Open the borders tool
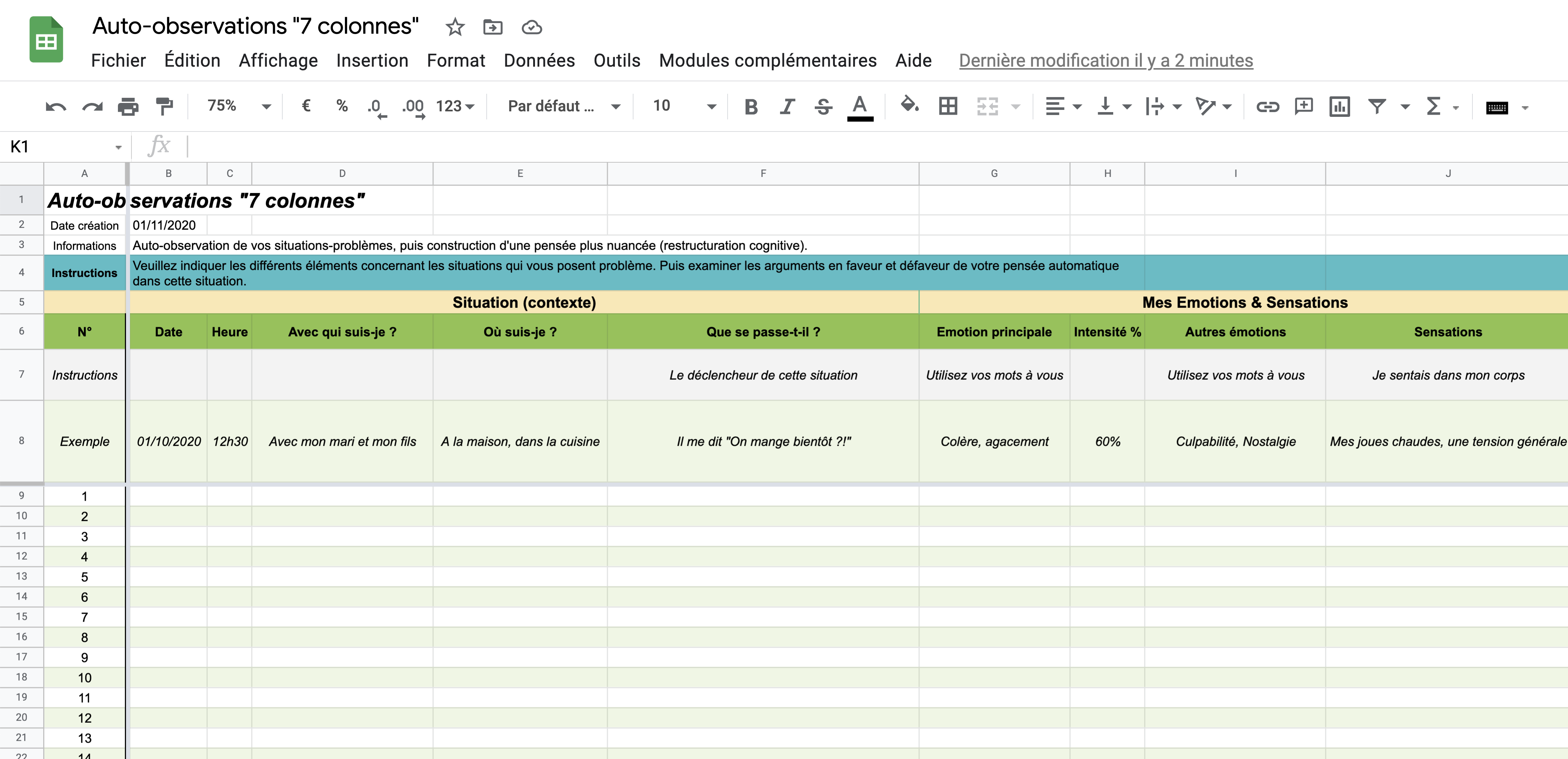 948,107
